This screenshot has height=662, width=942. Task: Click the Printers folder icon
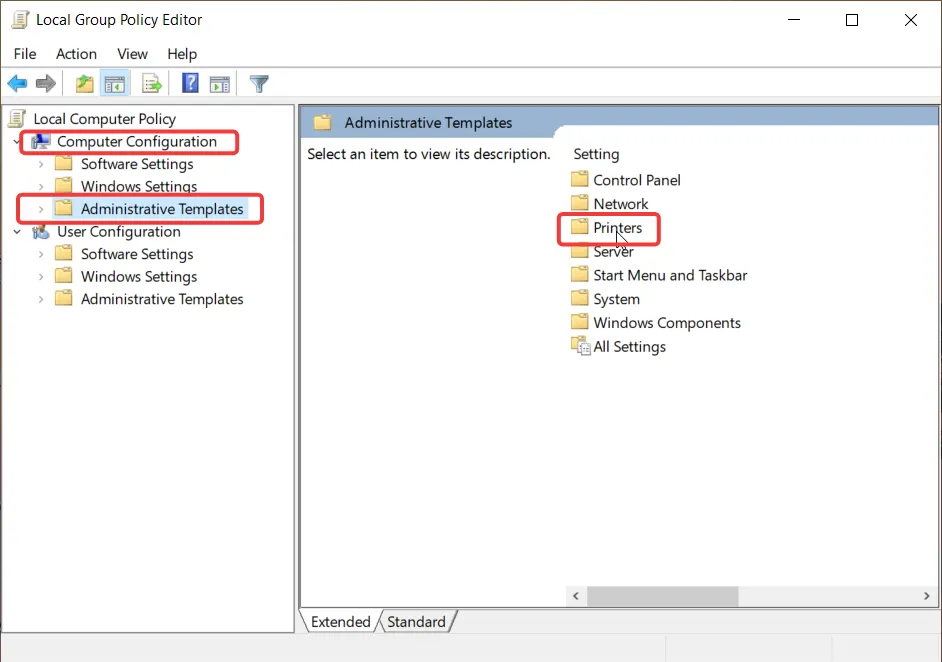pos(579,226)
